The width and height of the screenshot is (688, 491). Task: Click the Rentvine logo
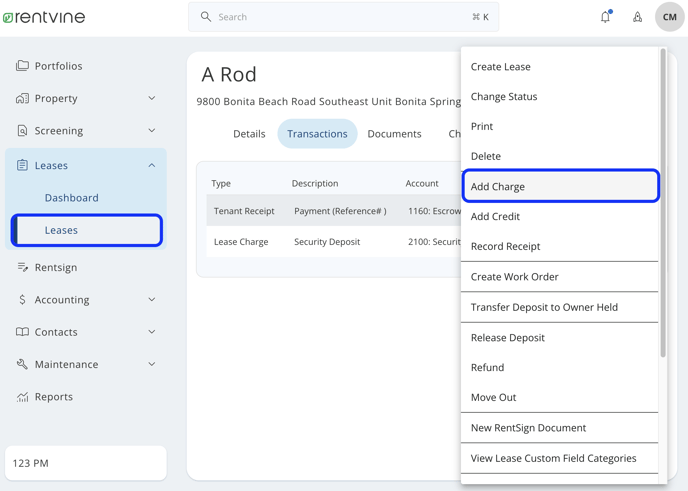coord(44,17)
